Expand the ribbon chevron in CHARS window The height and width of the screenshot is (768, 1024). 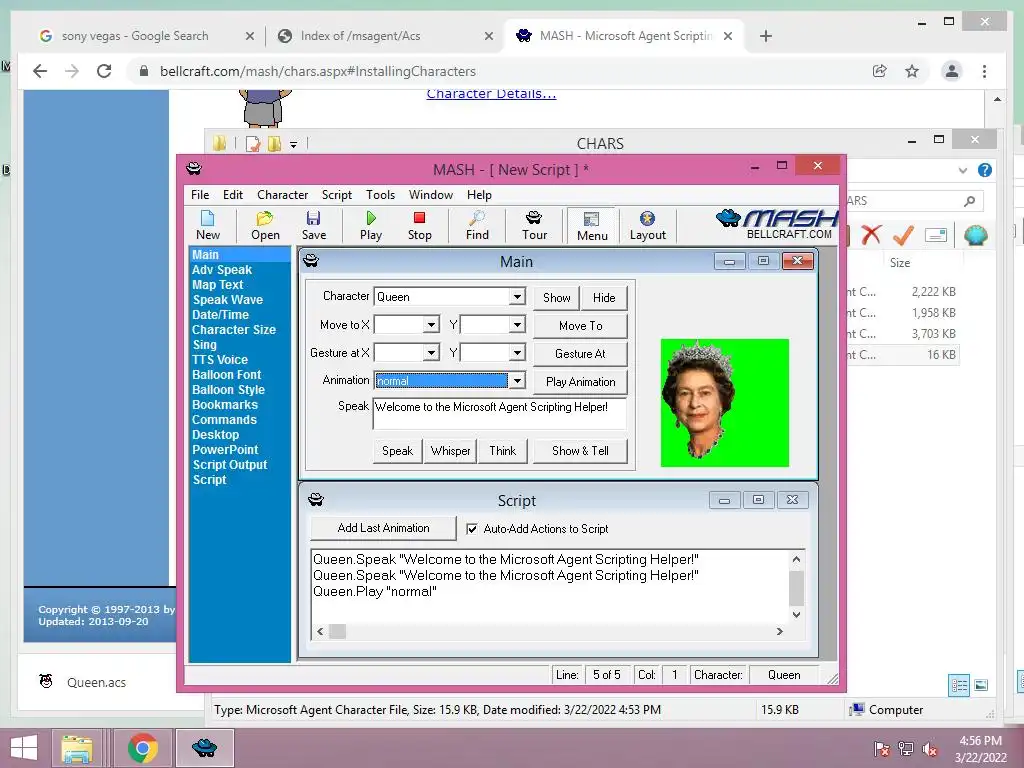click(x=963, y=170)
